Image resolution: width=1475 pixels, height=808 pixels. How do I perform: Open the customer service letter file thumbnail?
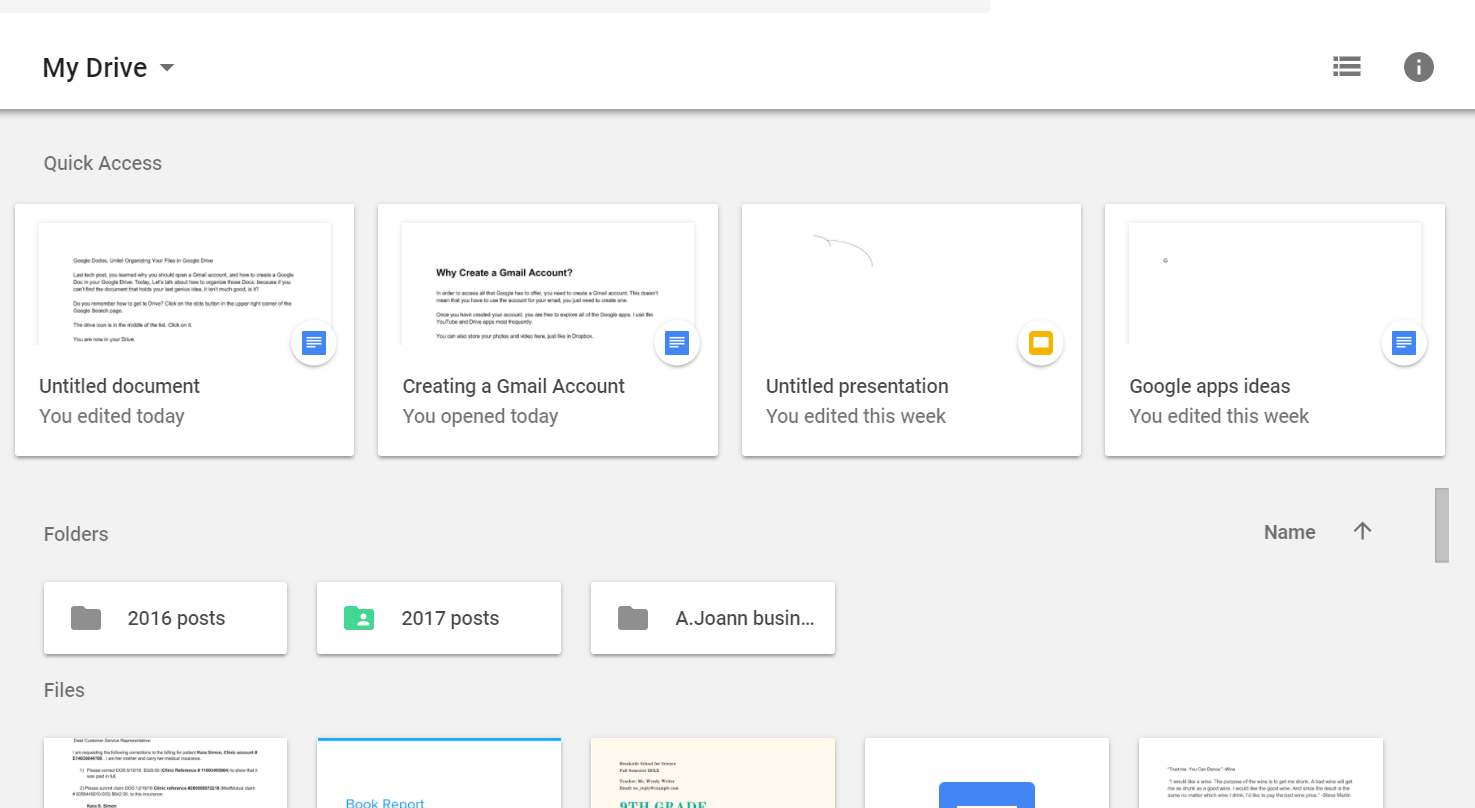pyautogui.click(x=165, y=773)
